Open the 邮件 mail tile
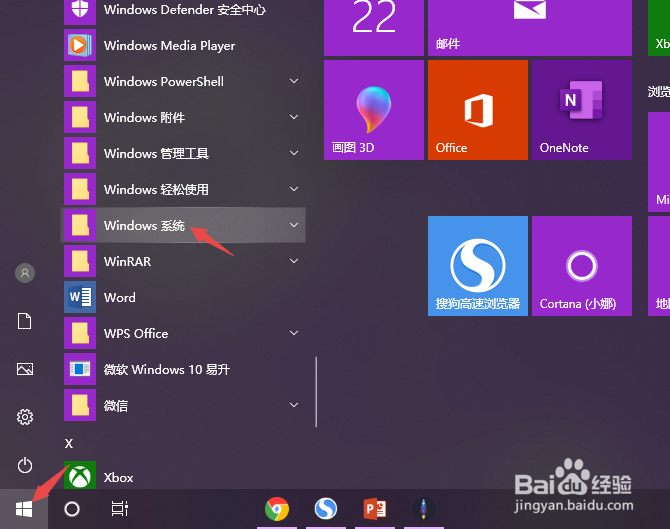The height and width of the screenshot is (529, 670). [530, 28]
